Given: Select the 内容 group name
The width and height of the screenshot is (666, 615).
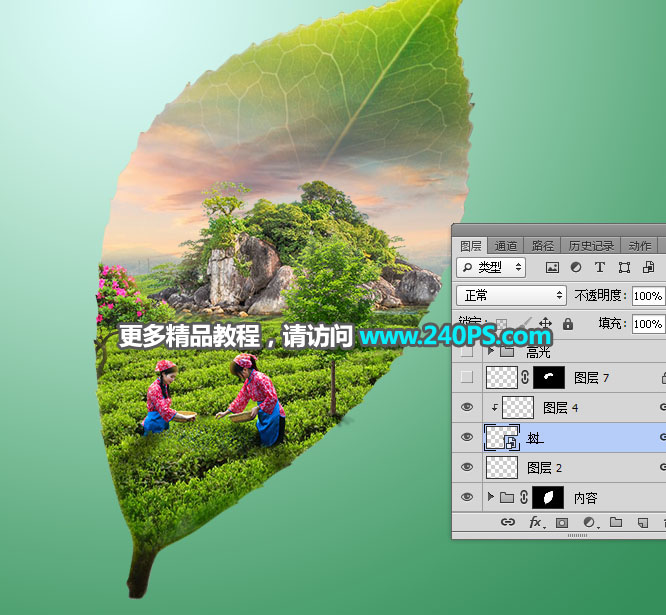Looking at the screenshot, I should point(585,497).
